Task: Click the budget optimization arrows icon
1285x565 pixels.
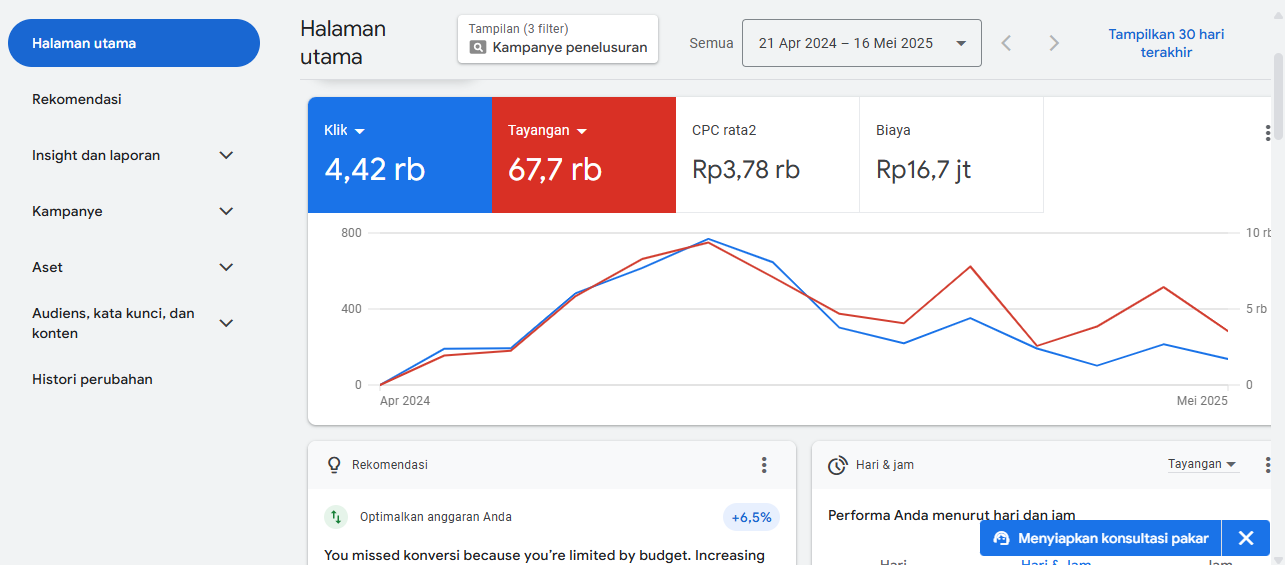Action: tap(336, 517)
